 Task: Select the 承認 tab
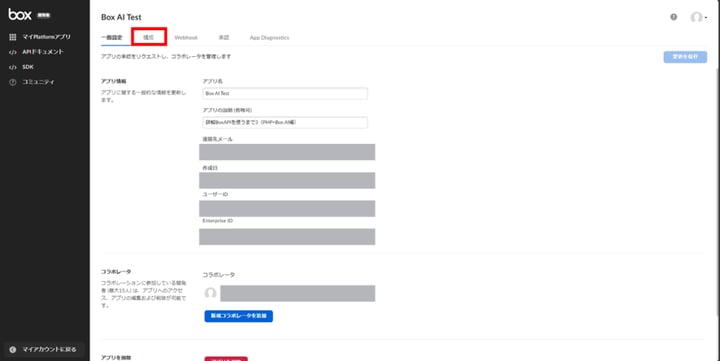[224, 38]
